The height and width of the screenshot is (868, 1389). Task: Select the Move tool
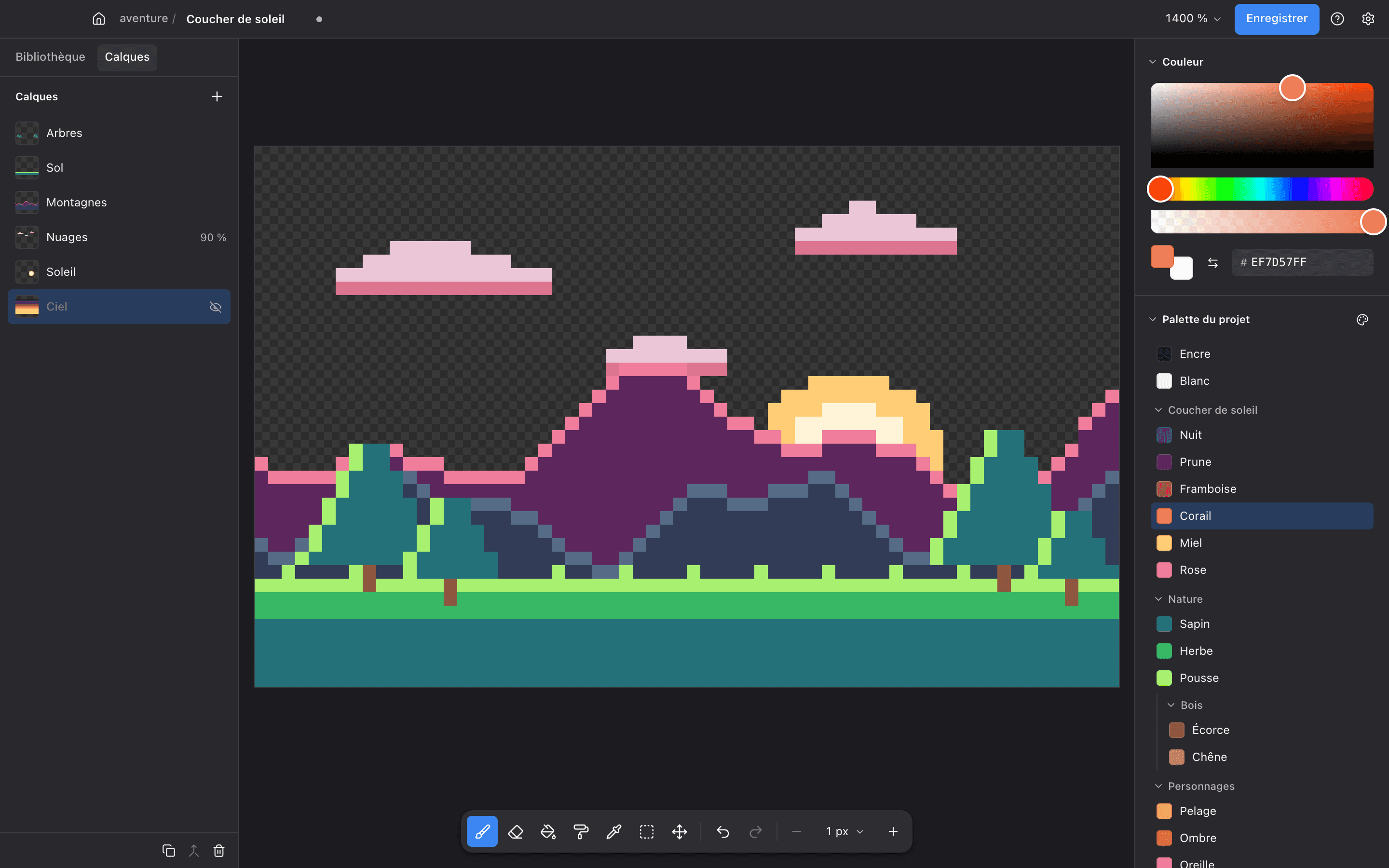(x=680, y=831)
